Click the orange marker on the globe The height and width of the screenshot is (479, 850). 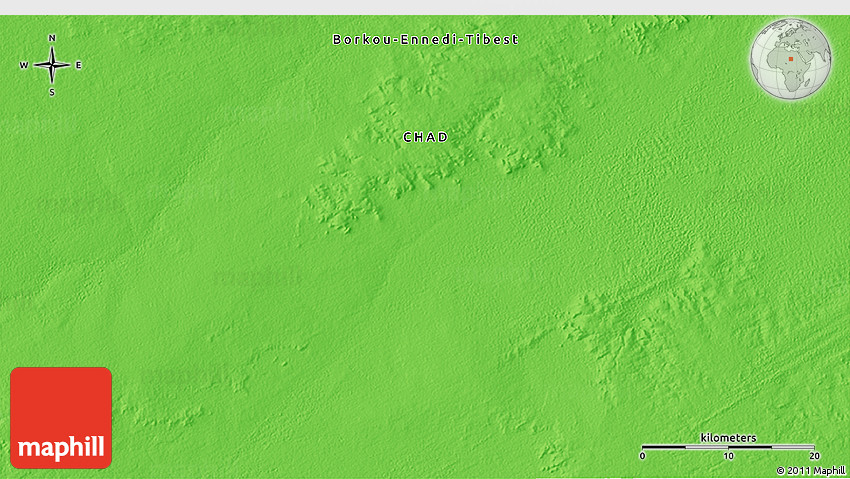tap(791, 59)
